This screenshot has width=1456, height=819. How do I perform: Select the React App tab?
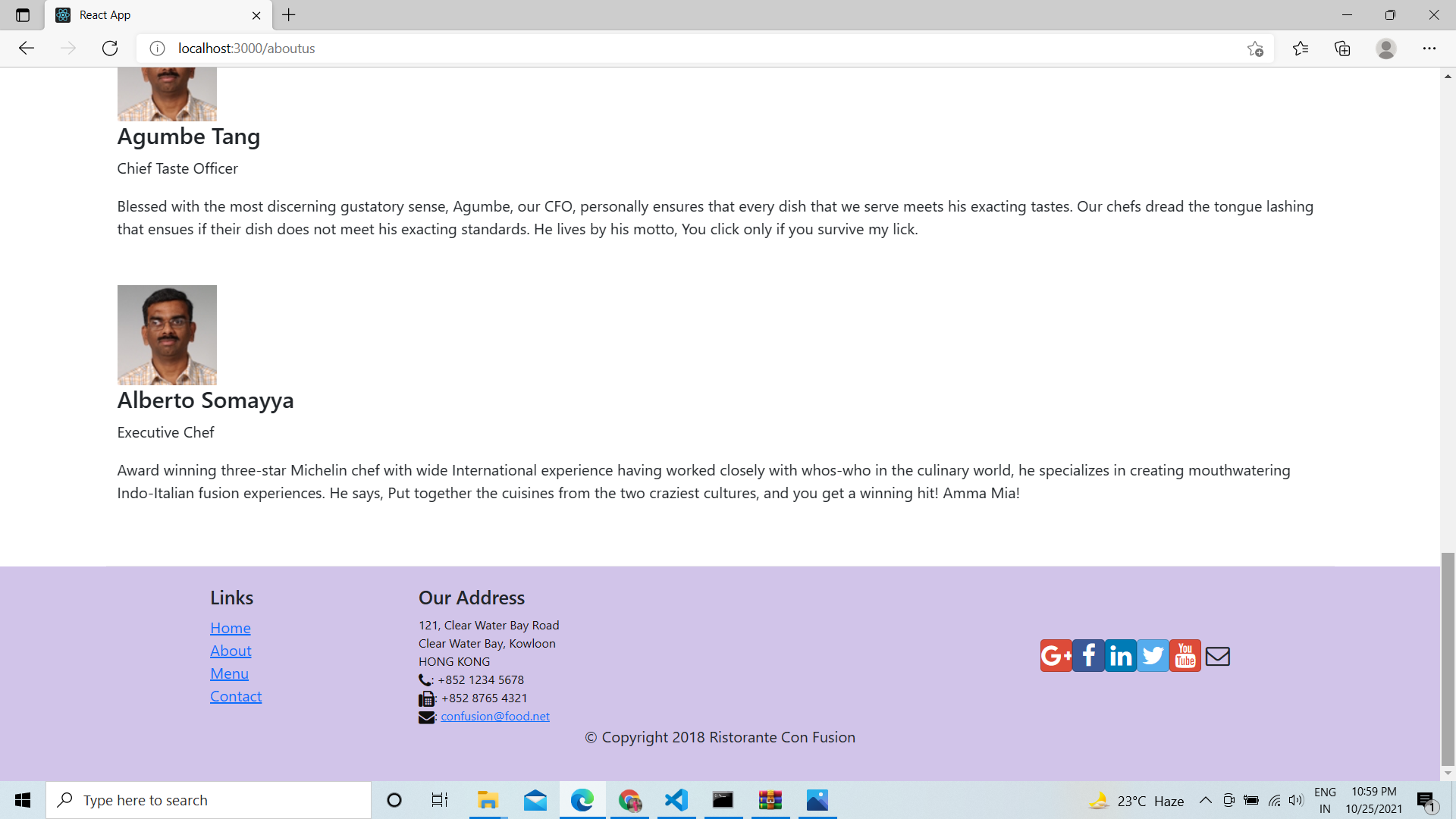click(x=159, y=15)
